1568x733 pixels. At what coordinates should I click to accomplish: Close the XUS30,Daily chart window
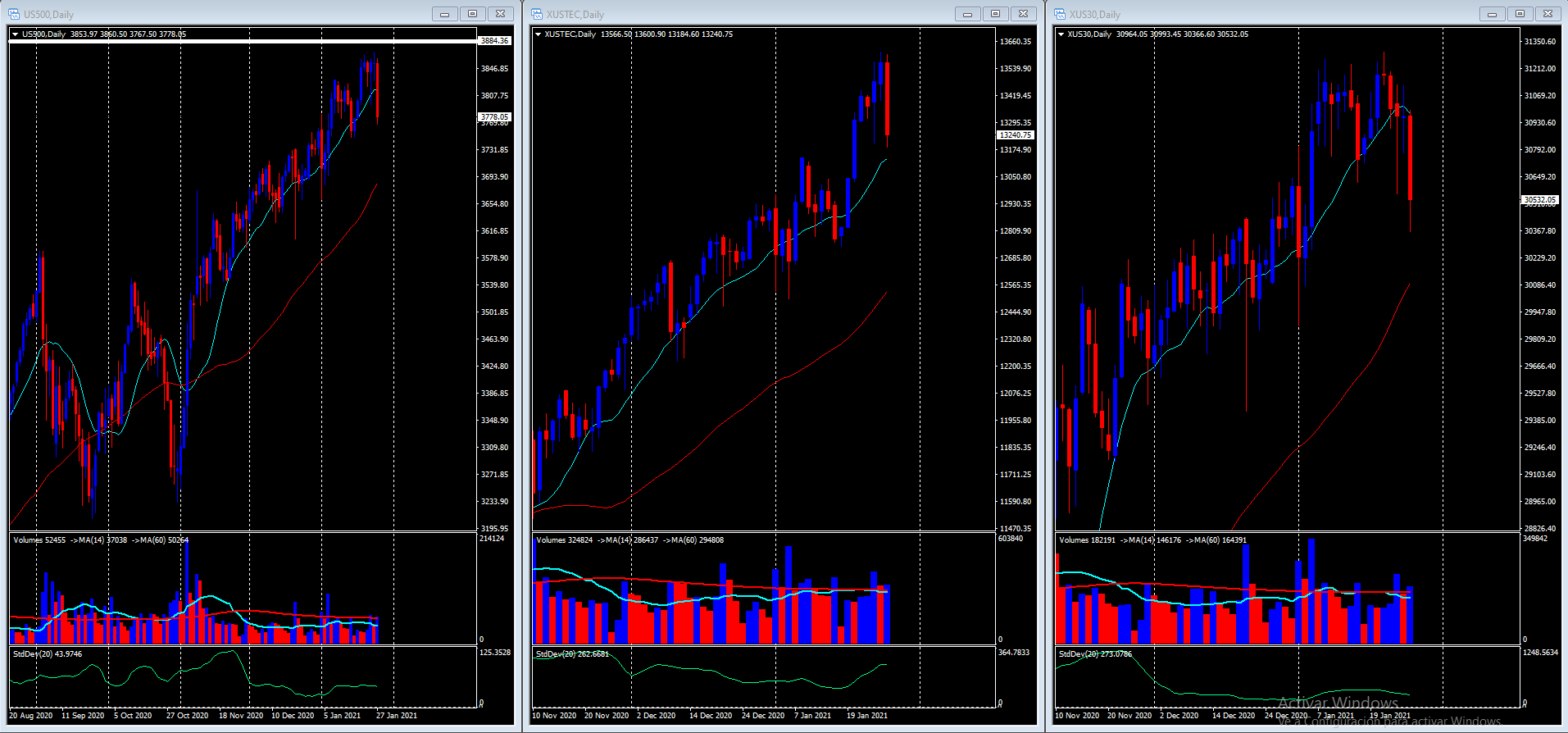[x=1548, y=14]
